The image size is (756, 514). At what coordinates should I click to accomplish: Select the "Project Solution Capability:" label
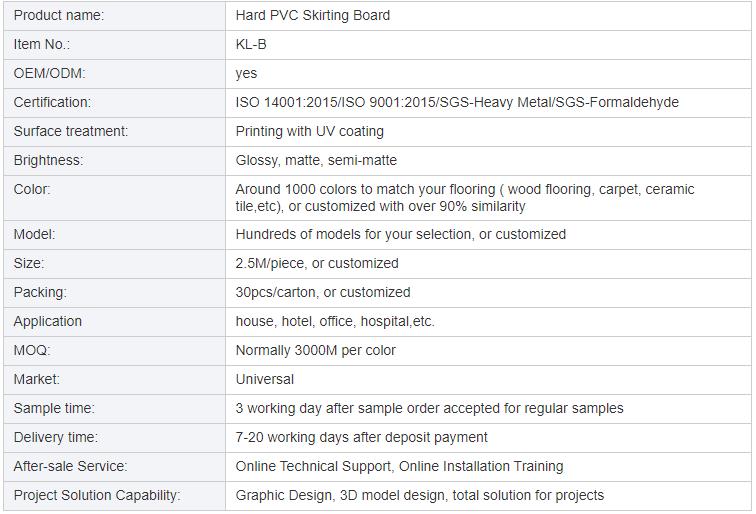pos(97,496)
